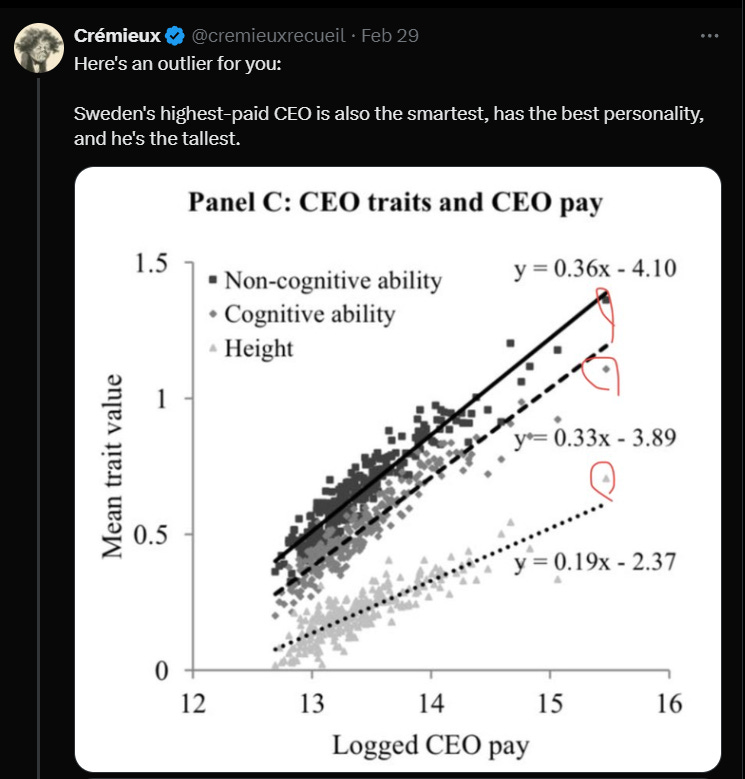
Task: Click the red-circled cognitive ability outlier point
Action: pos(606,369)
